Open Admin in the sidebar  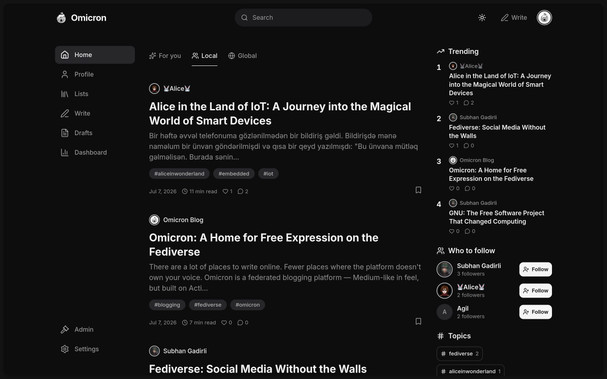[x=95, y=329]
